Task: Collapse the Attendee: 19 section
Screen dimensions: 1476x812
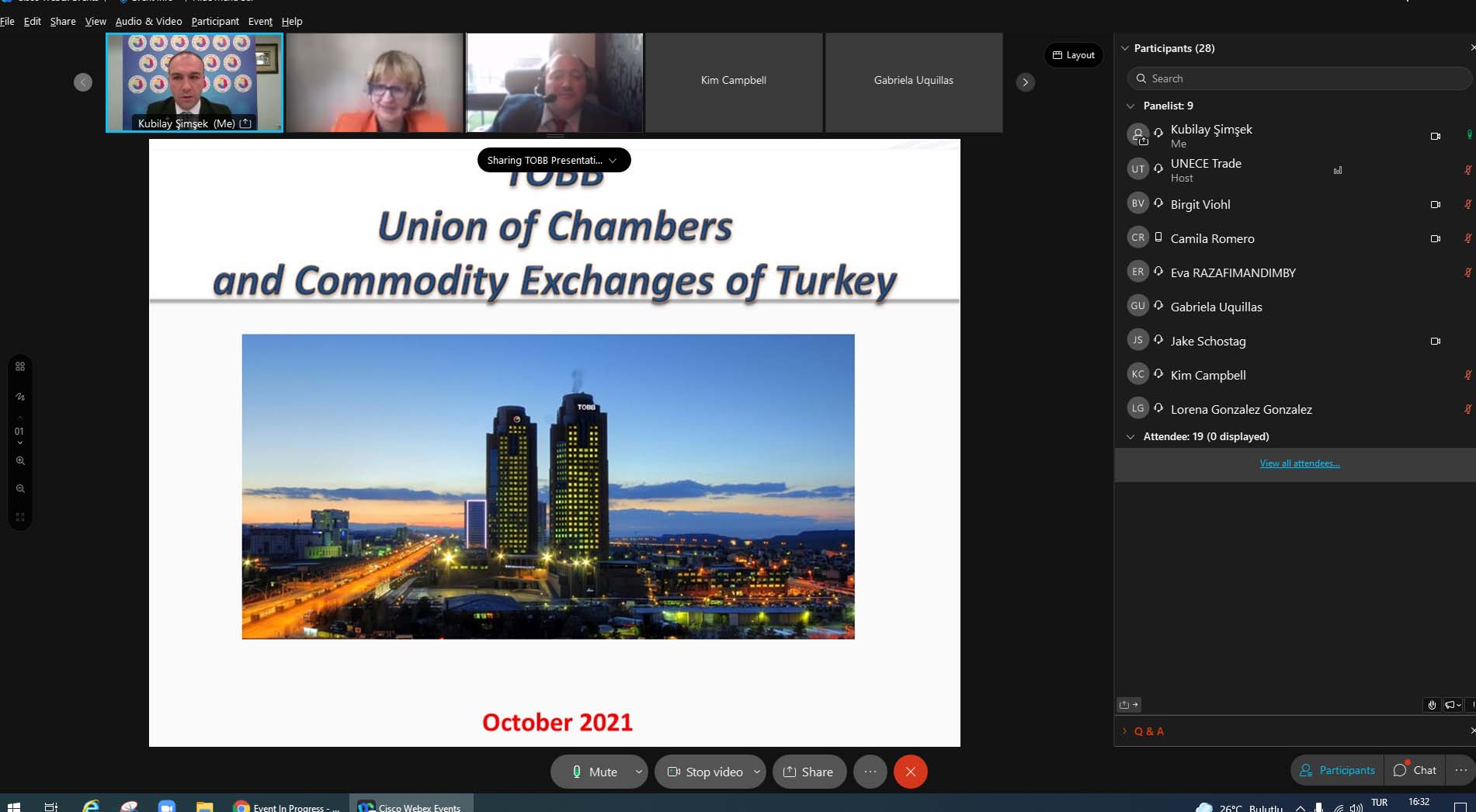Action: (x=1130, y=437)
